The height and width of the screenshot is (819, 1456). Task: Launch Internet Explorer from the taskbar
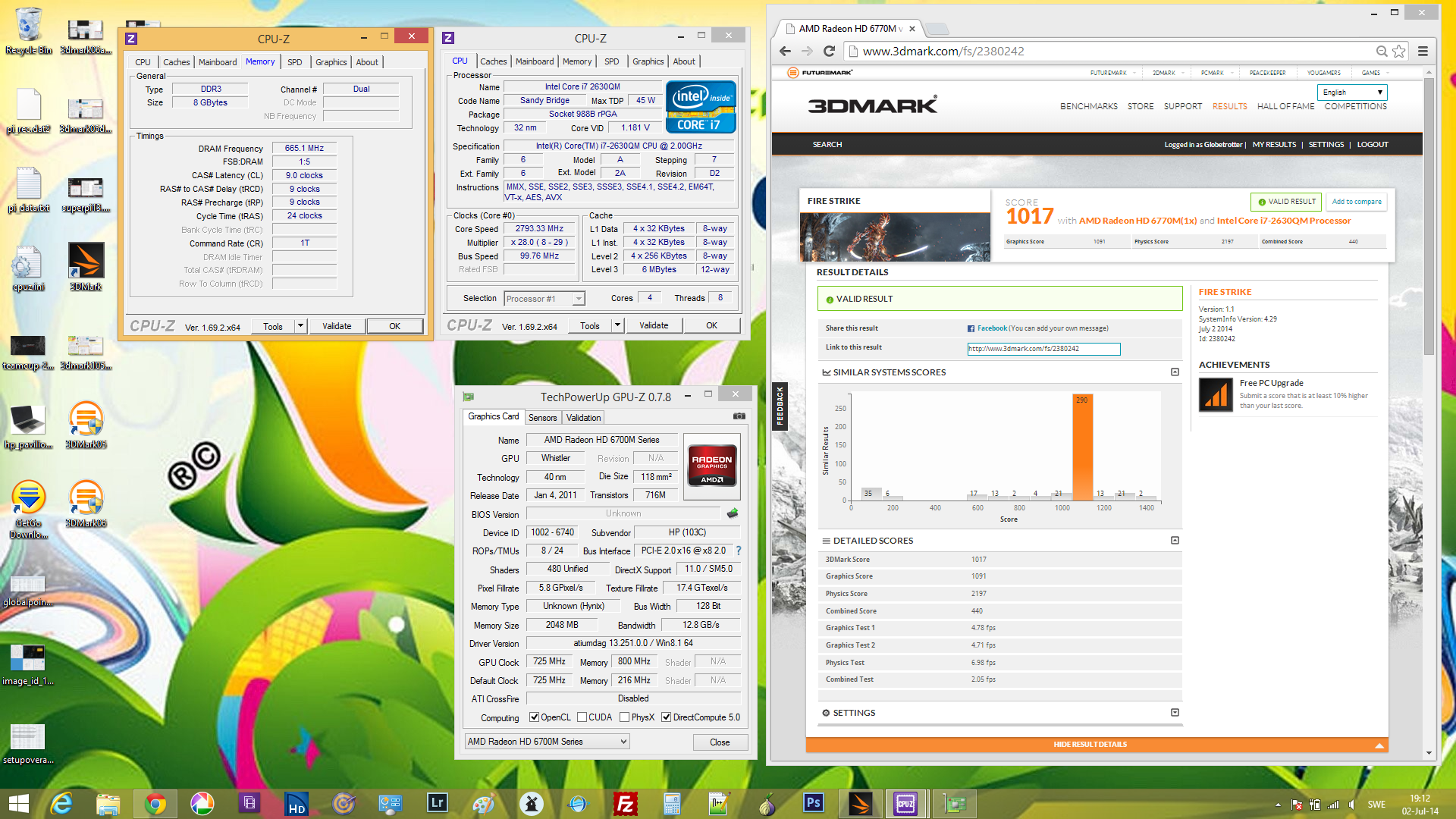(x=61, y=804)
